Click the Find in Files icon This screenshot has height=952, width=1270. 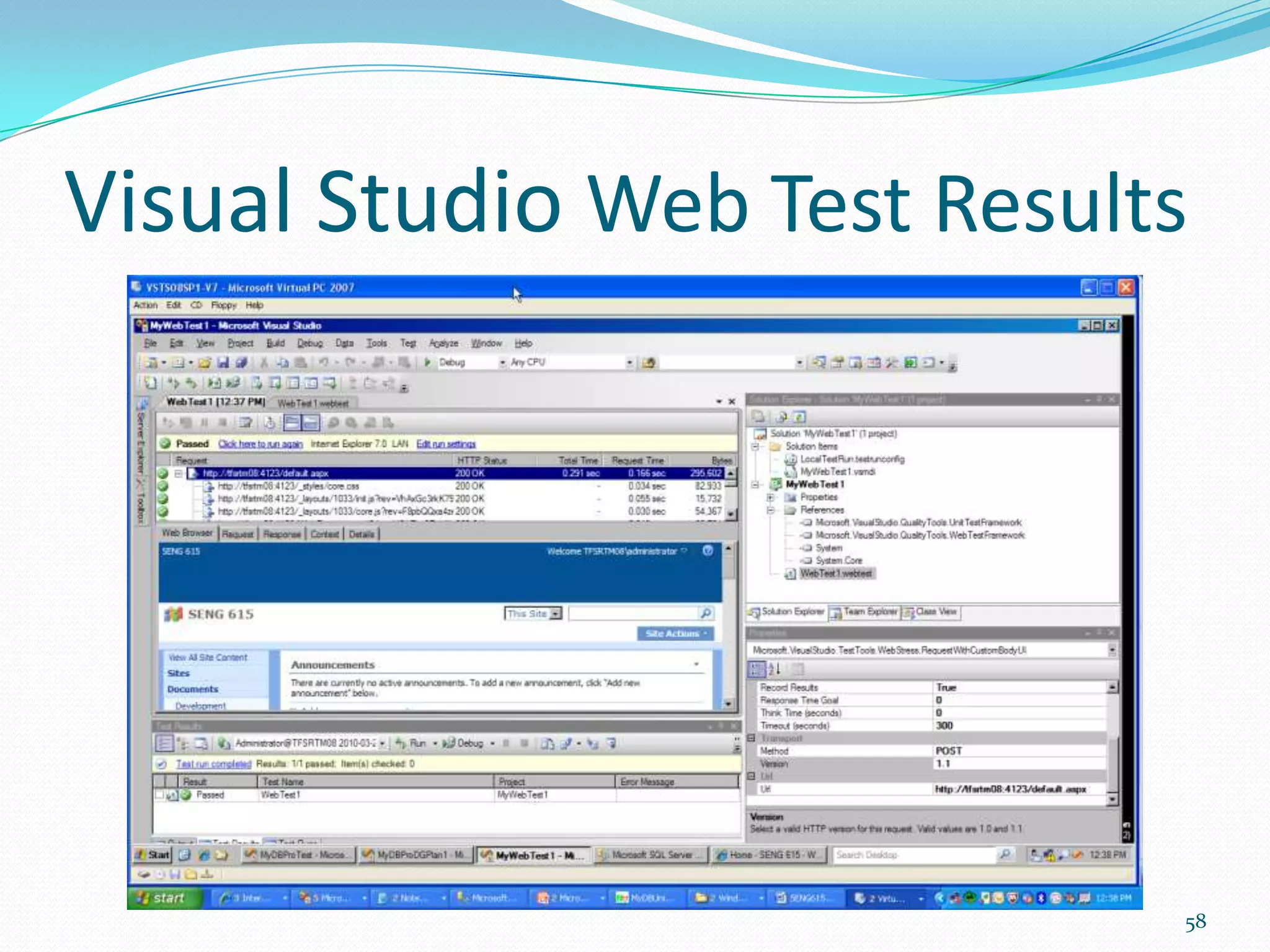click(649, 363)
